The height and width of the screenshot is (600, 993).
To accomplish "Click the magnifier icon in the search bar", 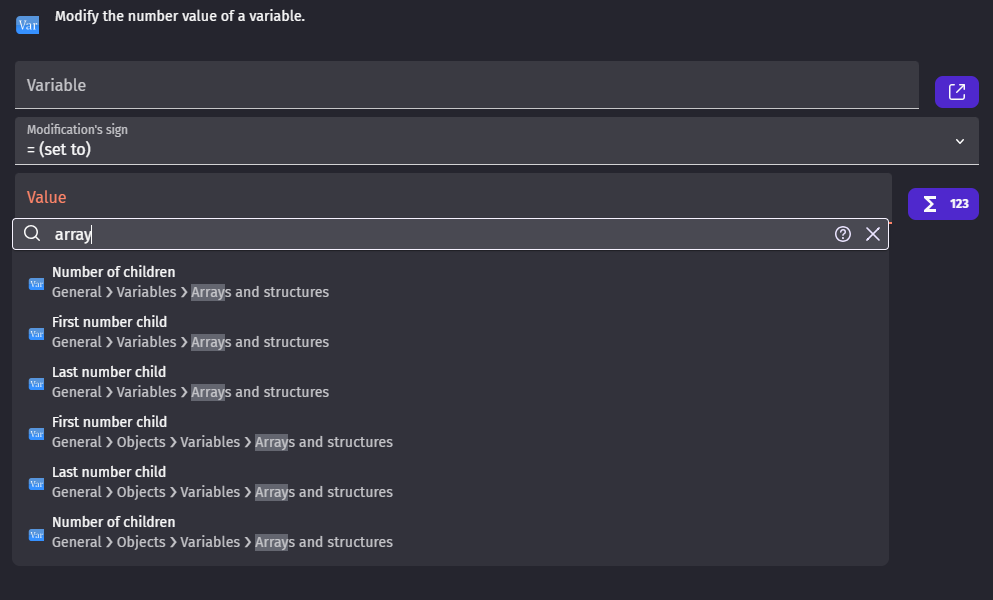I will 32,234.
